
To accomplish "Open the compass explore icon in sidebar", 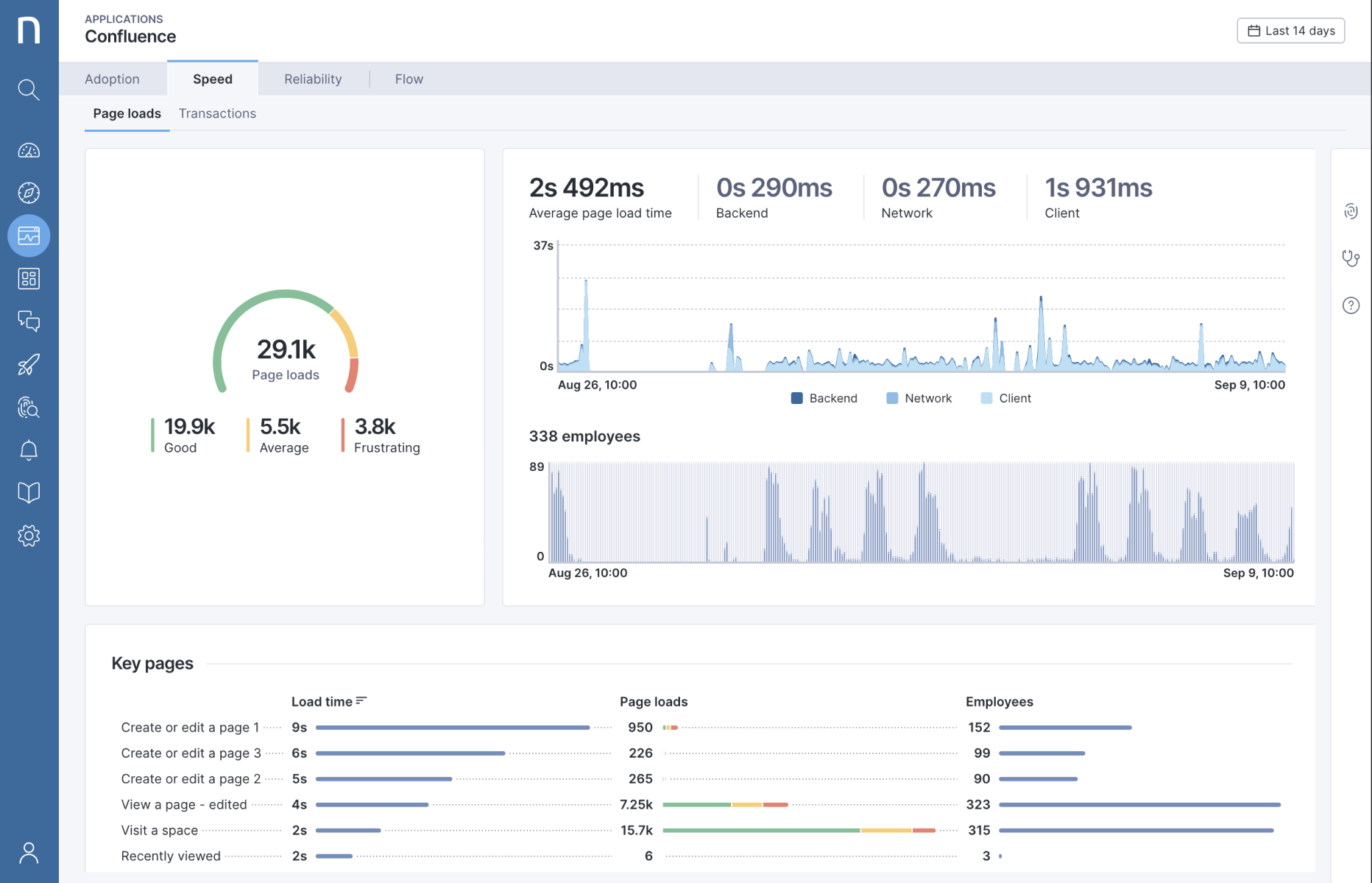I will (29, 193).
